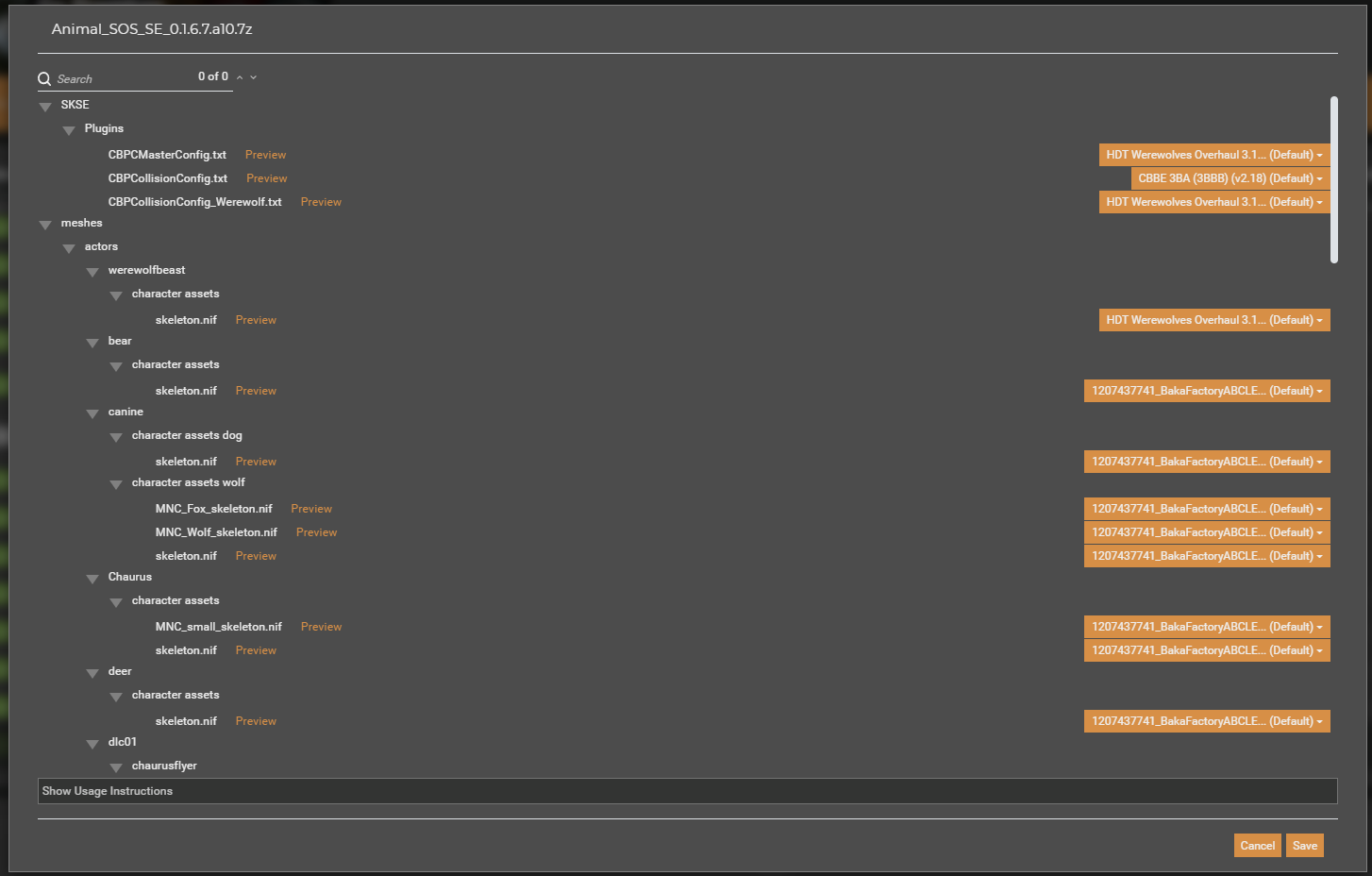1372x876 pixels.
Task: Select MNC_small_skeleton.nif file name
Action: [x=218, y=627]
